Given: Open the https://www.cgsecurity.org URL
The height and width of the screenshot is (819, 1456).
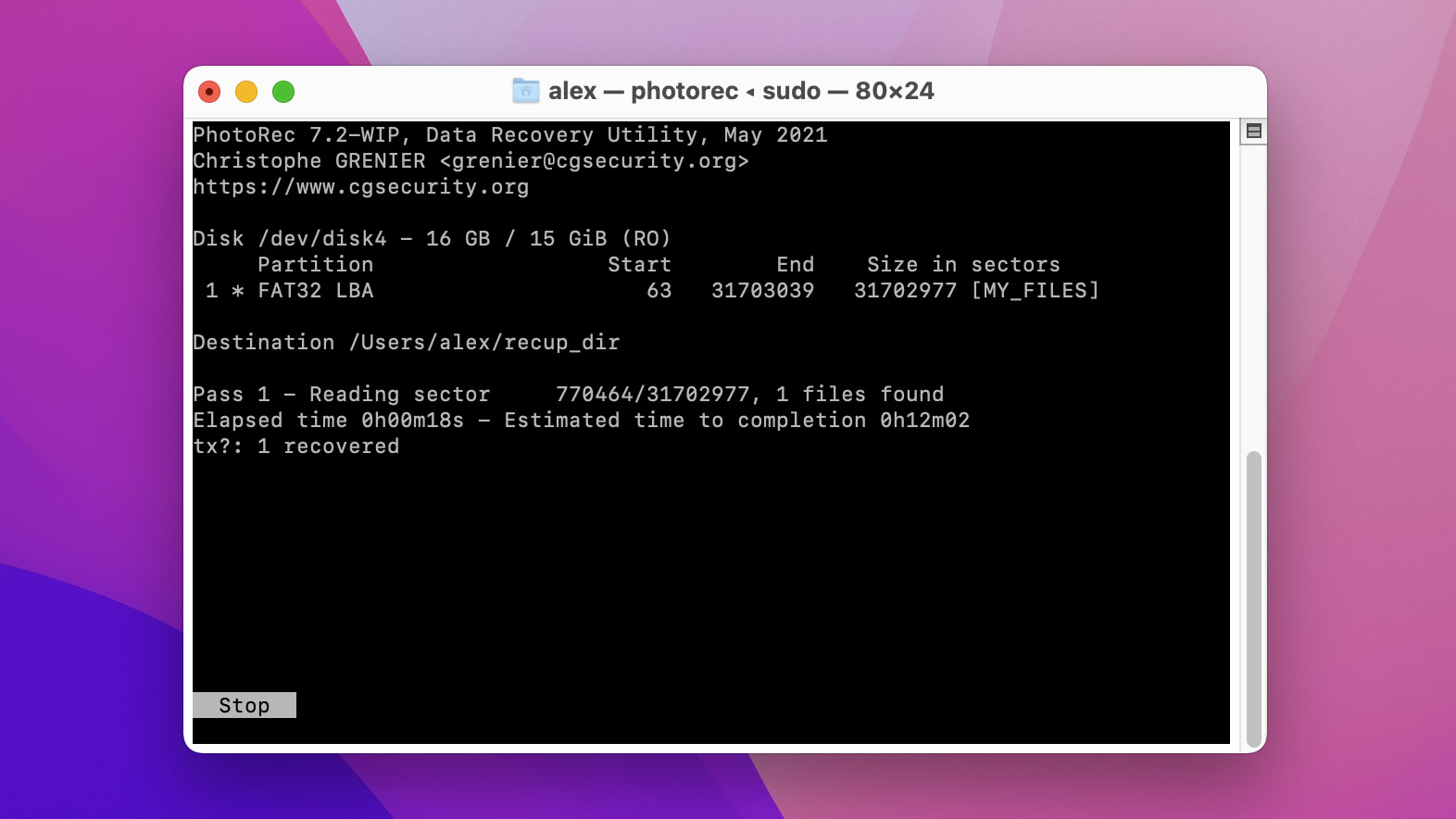Looking at the screenshot, I should click(361, 187).
